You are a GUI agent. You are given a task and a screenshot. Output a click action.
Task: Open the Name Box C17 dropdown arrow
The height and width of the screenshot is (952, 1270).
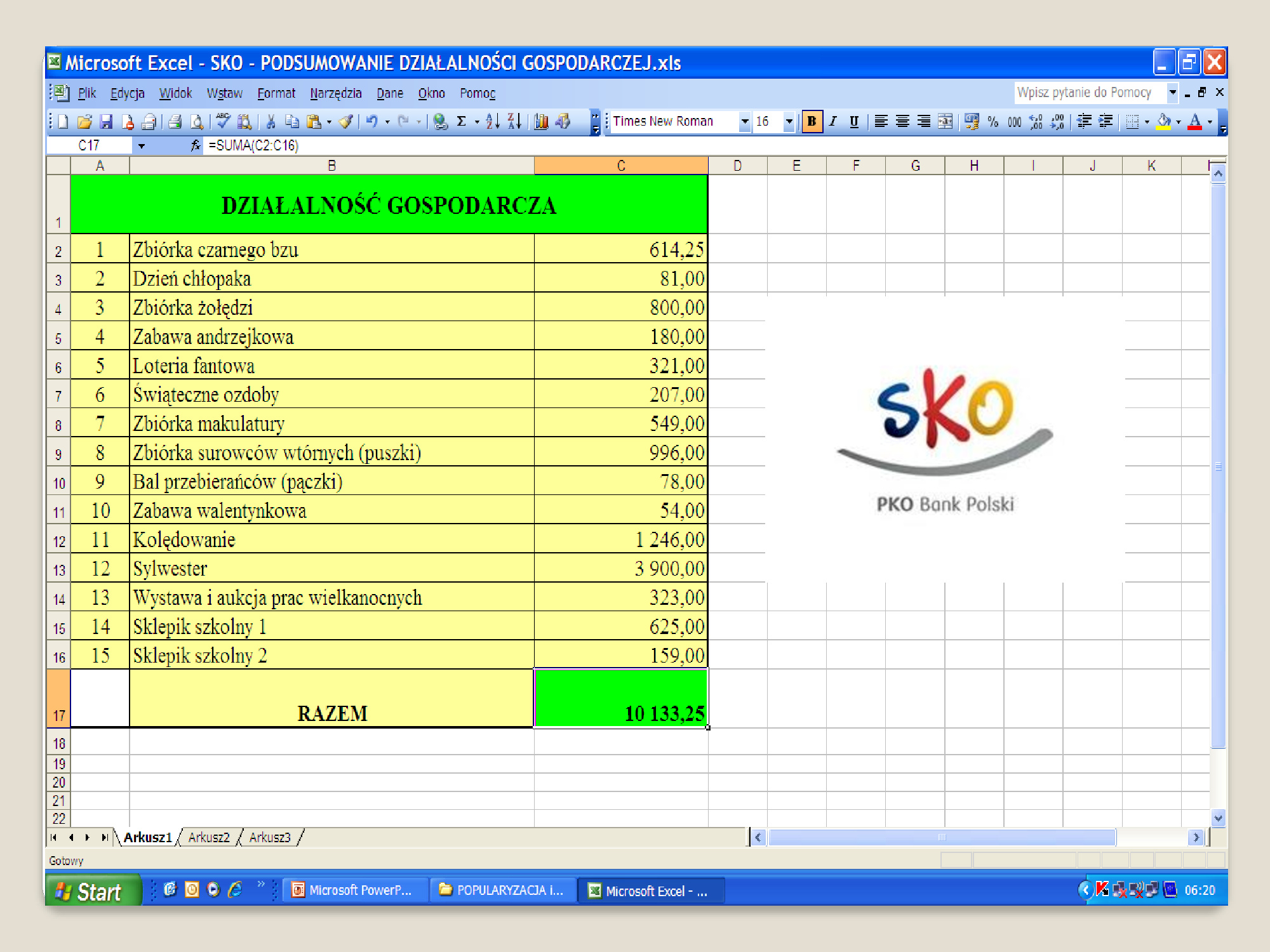(x=141, y=146)
